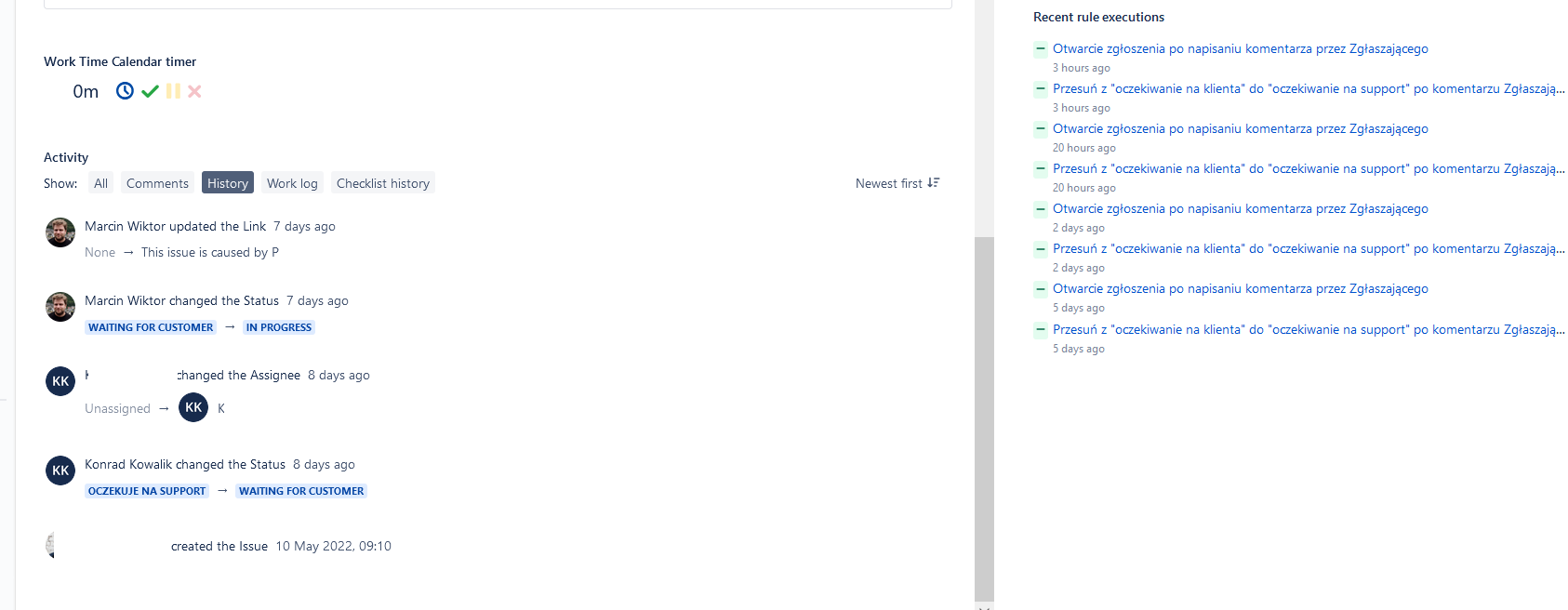This screenshot has height=610, width=1568.
Task: Click WAITING FOR CUSTOMER lozenge in Konrad's entry
Action: click(301, 491)
